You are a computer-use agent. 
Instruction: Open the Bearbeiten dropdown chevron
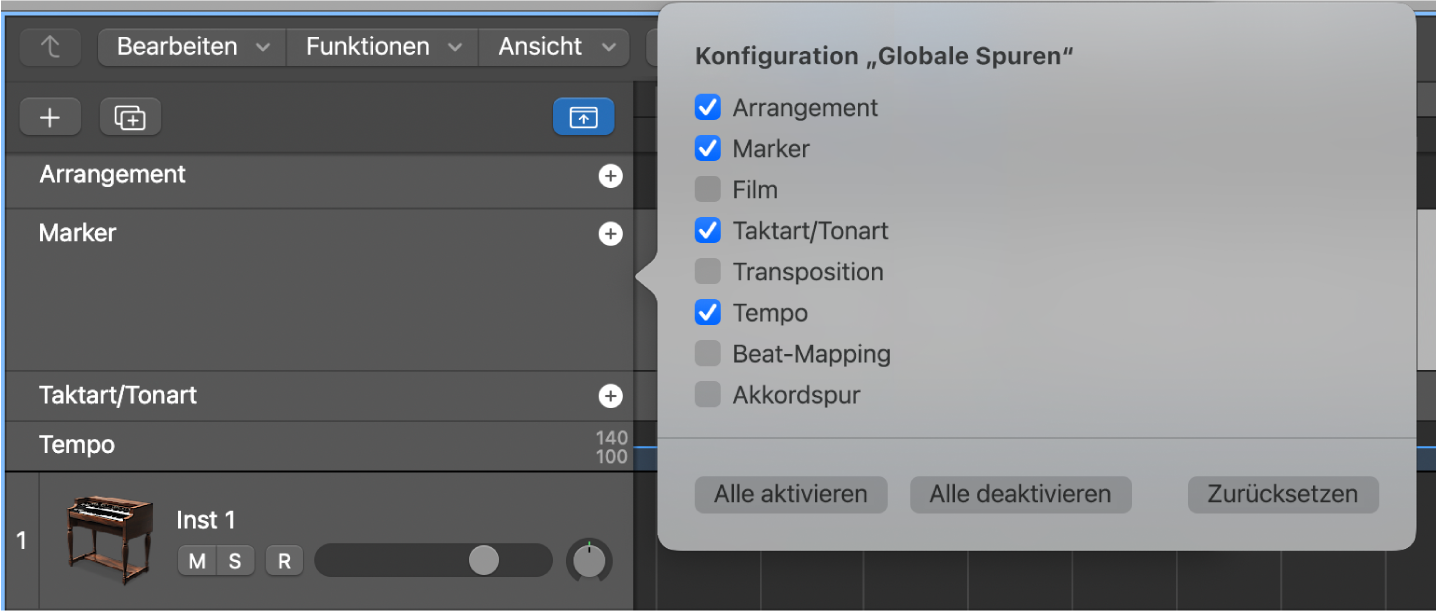tap(262, 46)
